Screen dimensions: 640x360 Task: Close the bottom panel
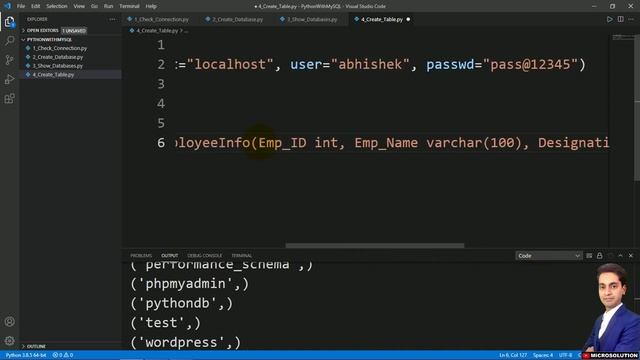tap(631, 256)
